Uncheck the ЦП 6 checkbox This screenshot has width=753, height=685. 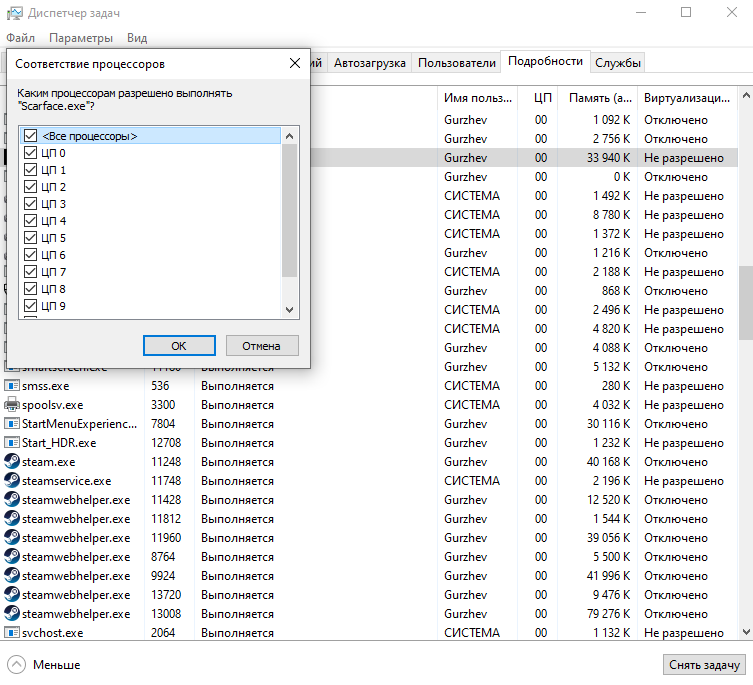coord(30,255)
